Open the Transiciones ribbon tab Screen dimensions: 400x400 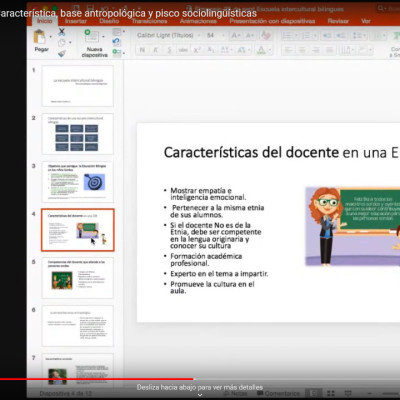click(149, 21)
